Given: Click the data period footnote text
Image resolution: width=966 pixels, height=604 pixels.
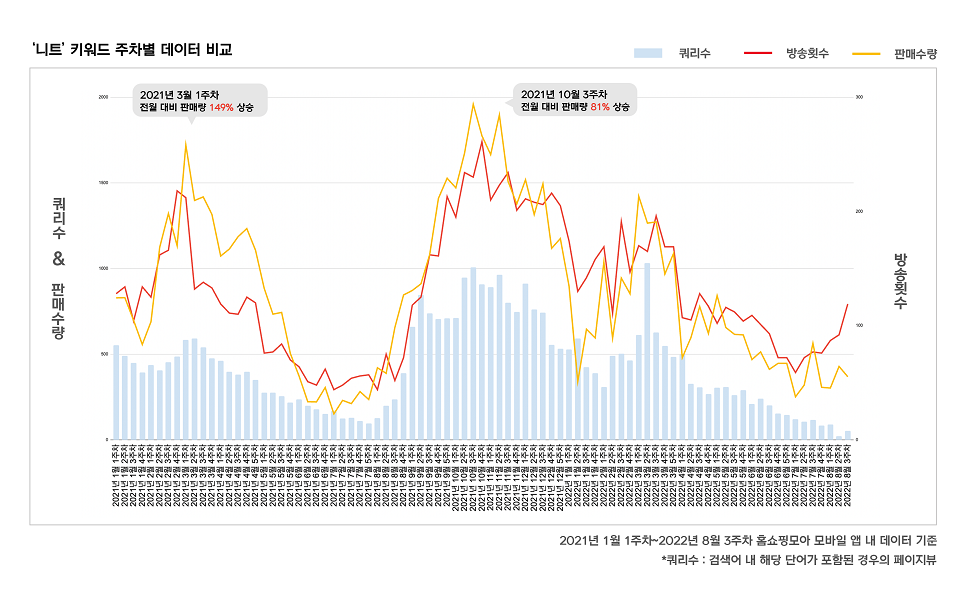Looking at the screenshot, I should [748, 541].
